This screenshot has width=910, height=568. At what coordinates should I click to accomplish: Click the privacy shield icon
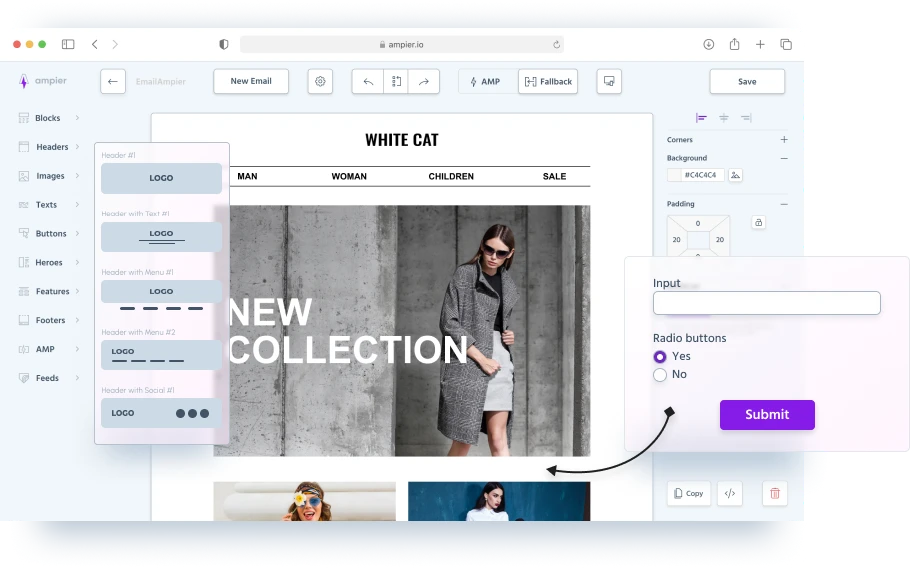(223, 44)
